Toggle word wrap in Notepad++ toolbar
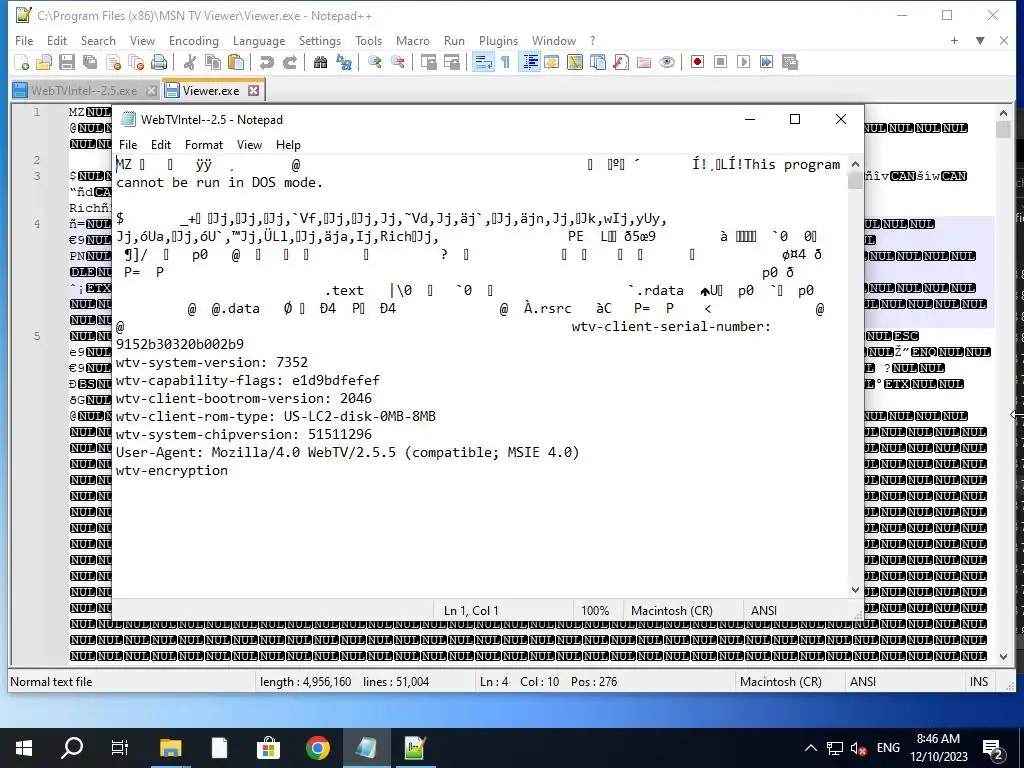Screen dimensions: 1024x768 click(483, 62)
